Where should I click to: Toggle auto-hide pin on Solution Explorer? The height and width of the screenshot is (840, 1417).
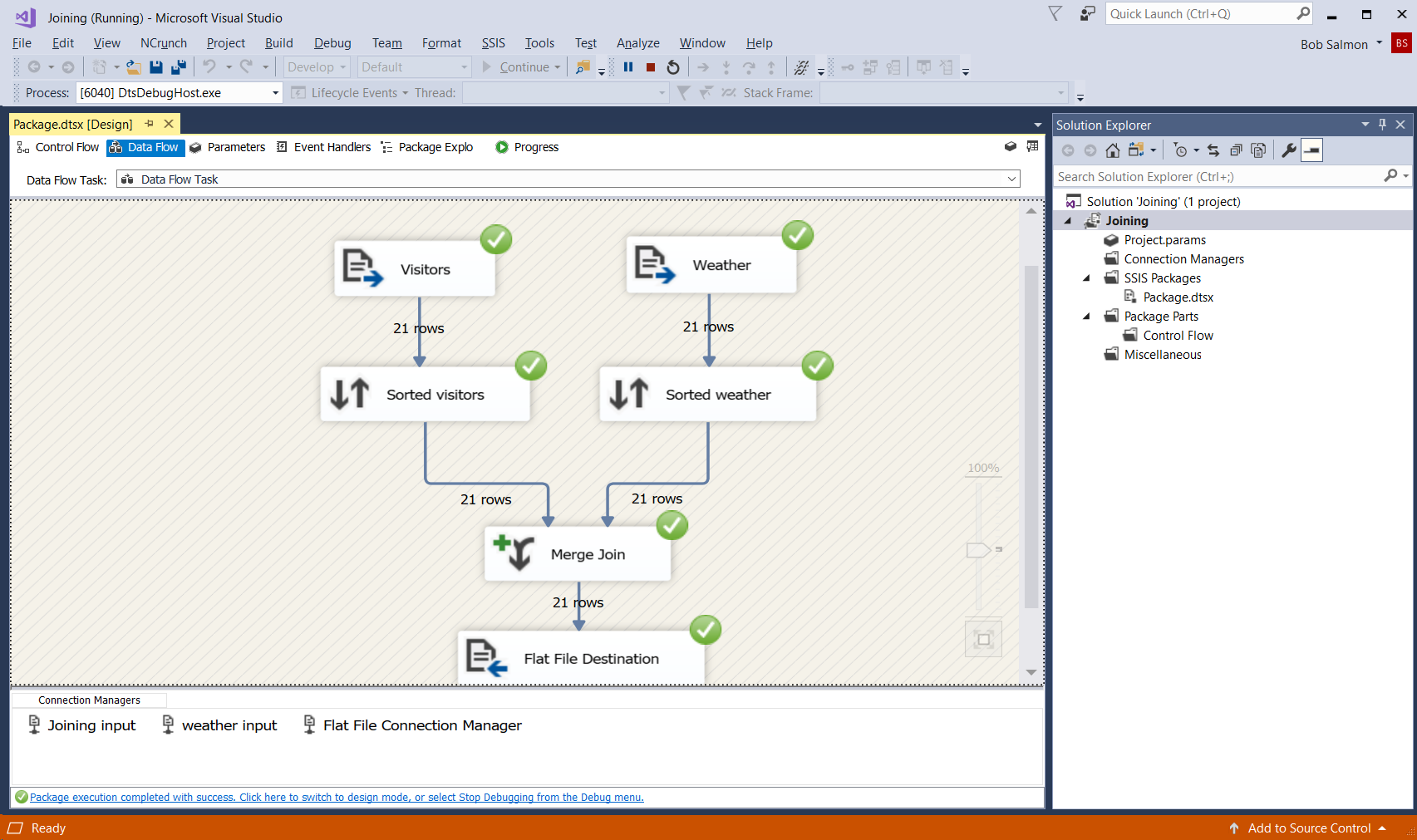[x=1383, y=125]
